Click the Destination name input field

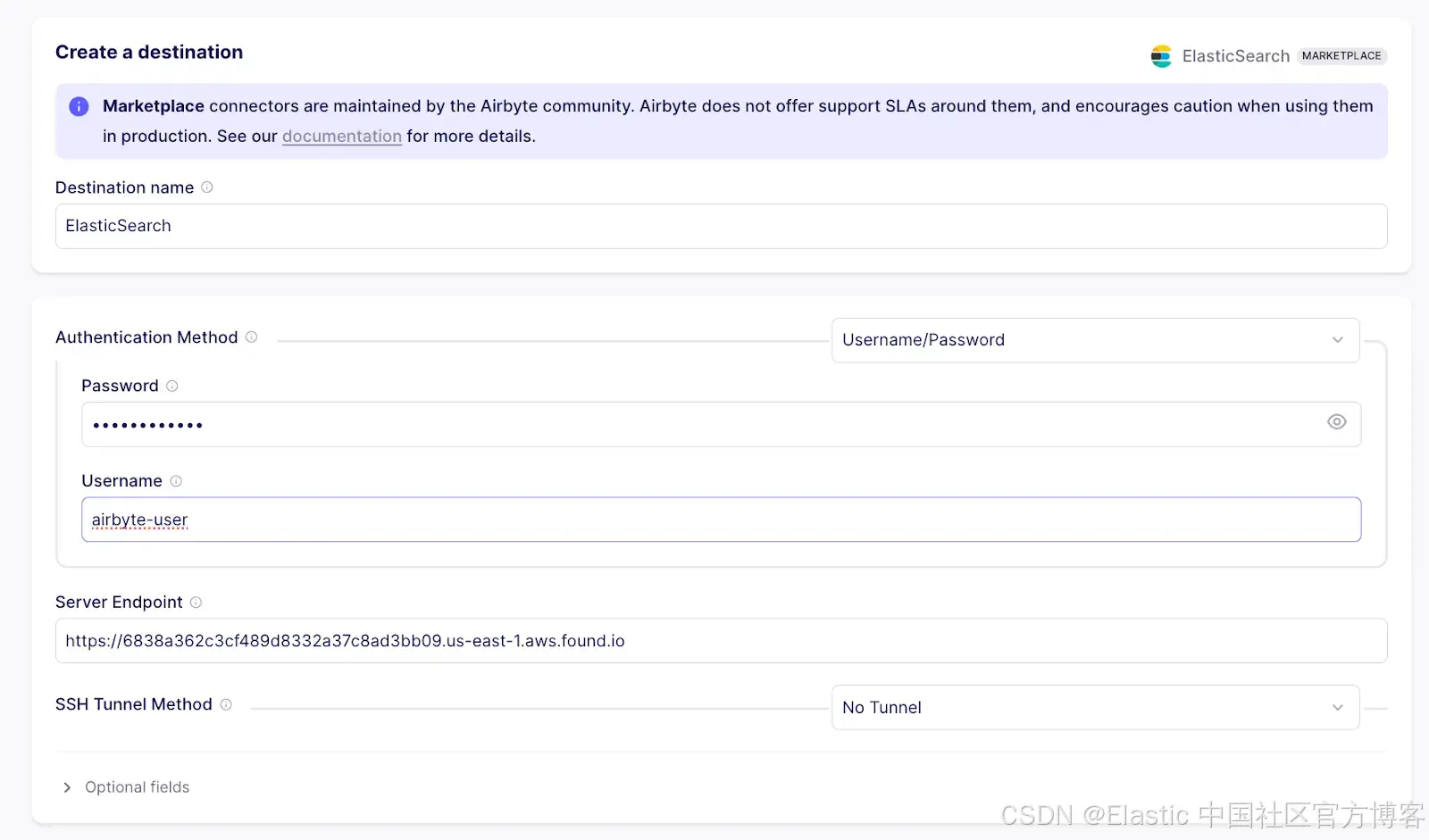(720, 227)
